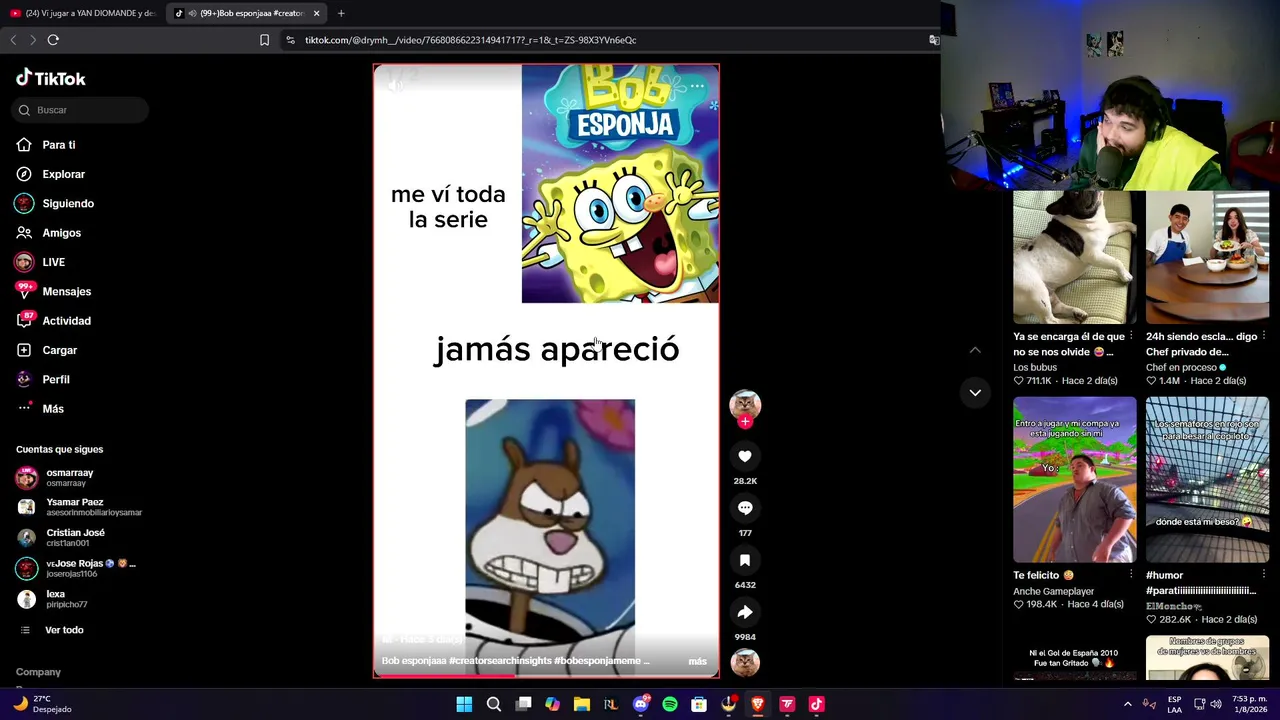The height and width of the screenshot is (720, 1280).
Task: Toggle the video mute speaker icon
Action: 396,86
